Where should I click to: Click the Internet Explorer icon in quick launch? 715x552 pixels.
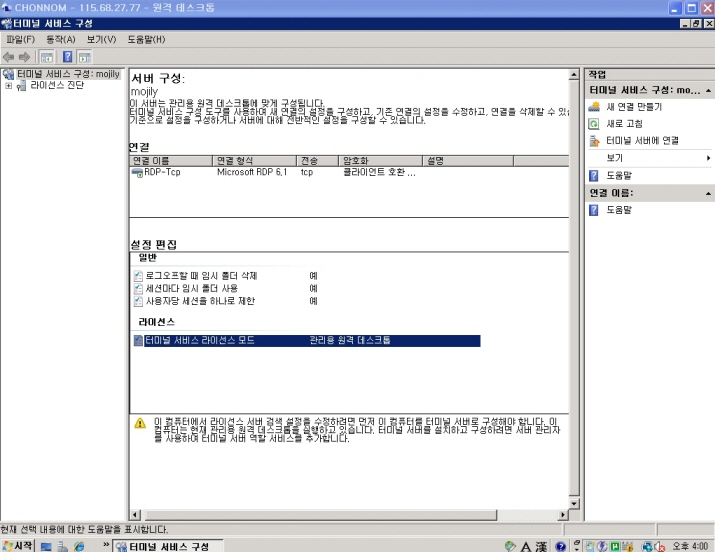(80, 546)
